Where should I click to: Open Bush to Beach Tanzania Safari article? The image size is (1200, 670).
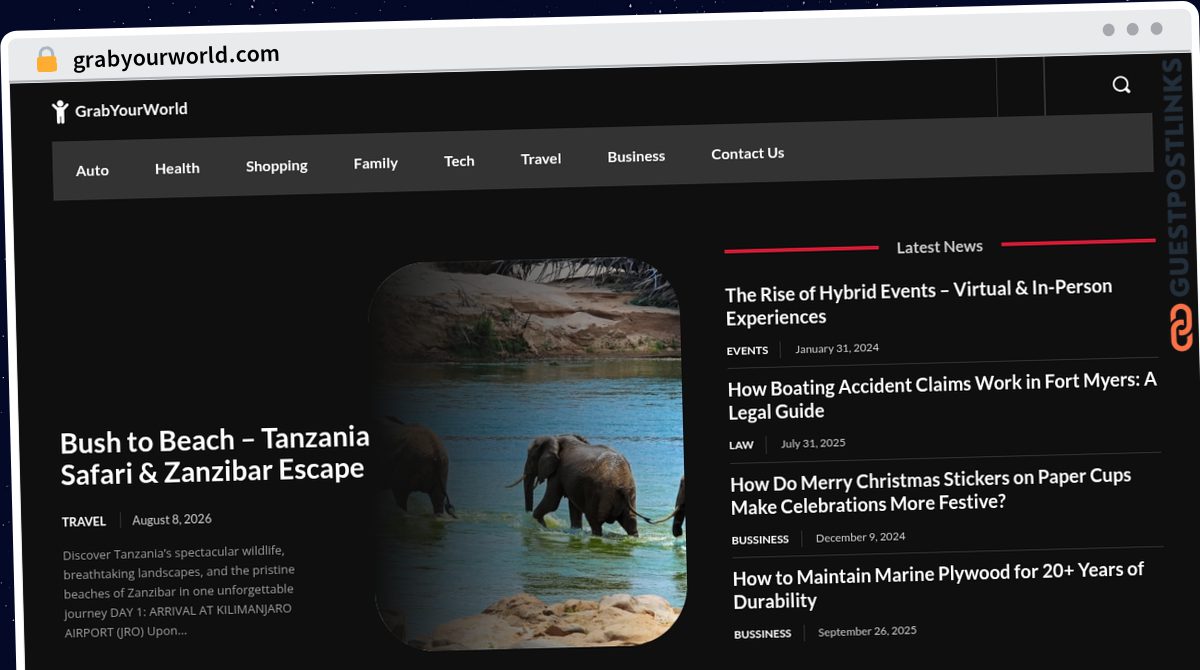pyautogui.click(x=215, y=456)
